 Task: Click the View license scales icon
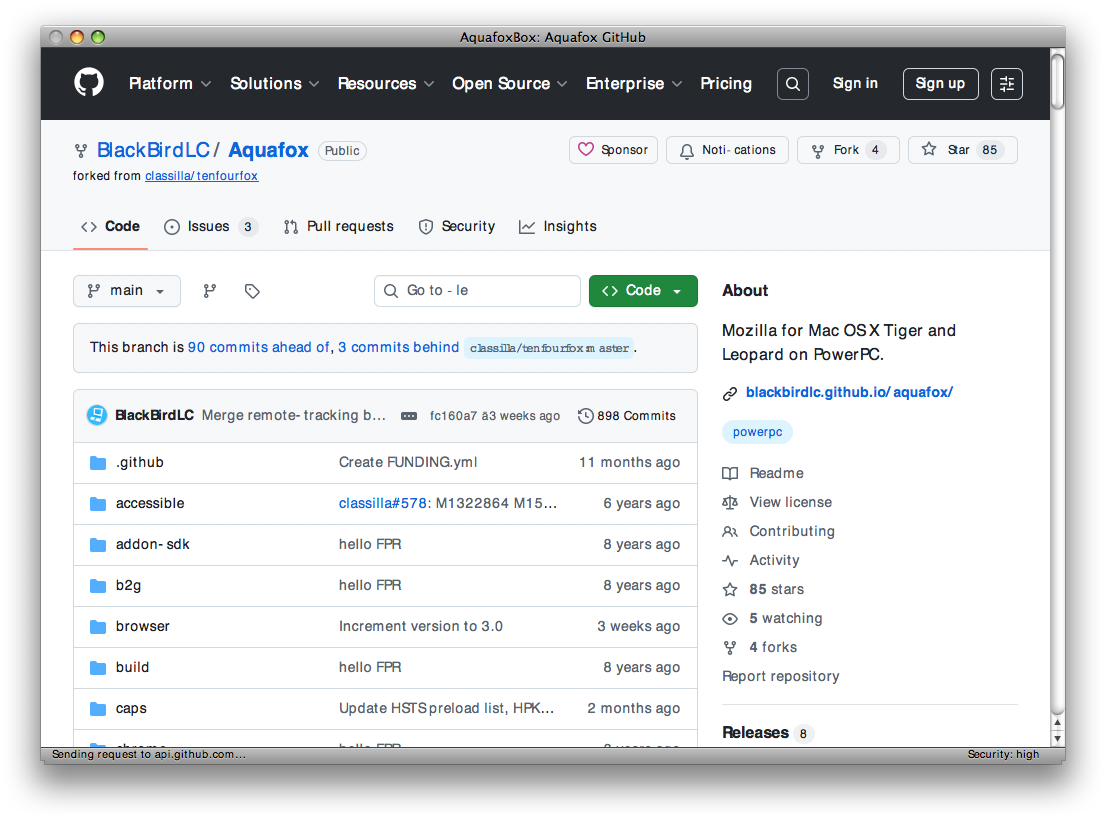pos(730,502)
